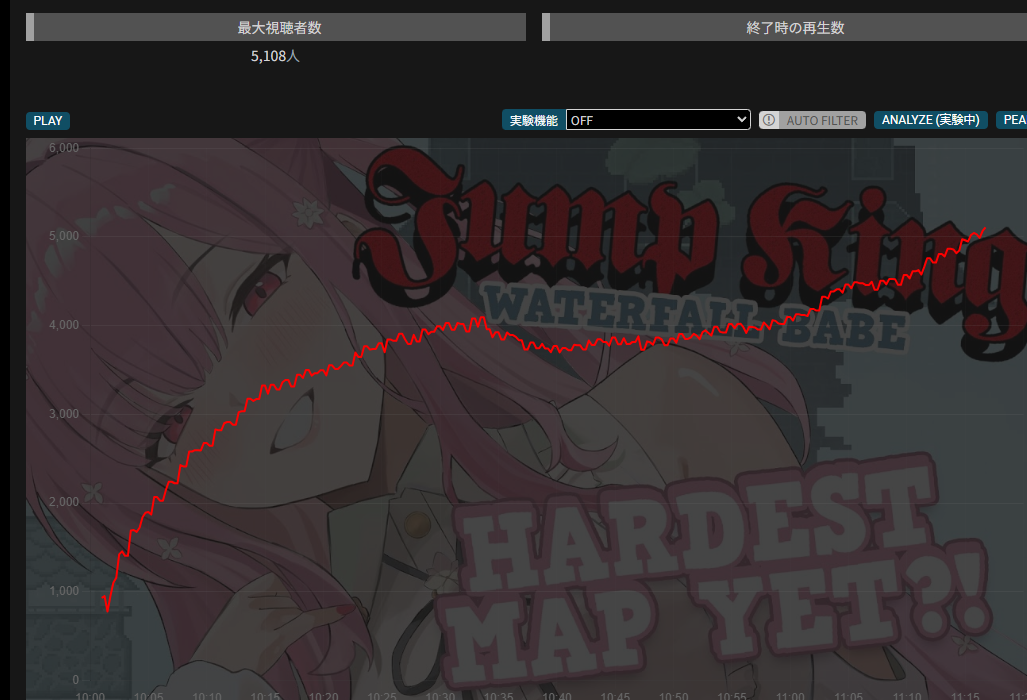
Task: Open the 実験機能 OFF dropdown
Action: coord(658,120)
